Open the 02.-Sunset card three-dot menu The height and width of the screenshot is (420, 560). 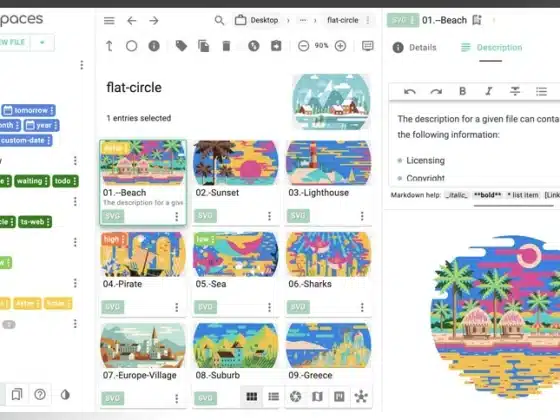(269, 216)
